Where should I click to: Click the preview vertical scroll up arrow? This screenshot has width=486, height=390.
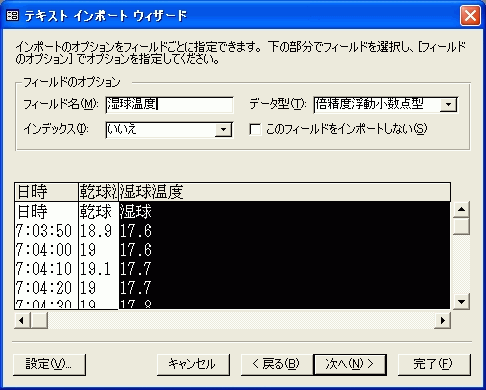(461, 209)
